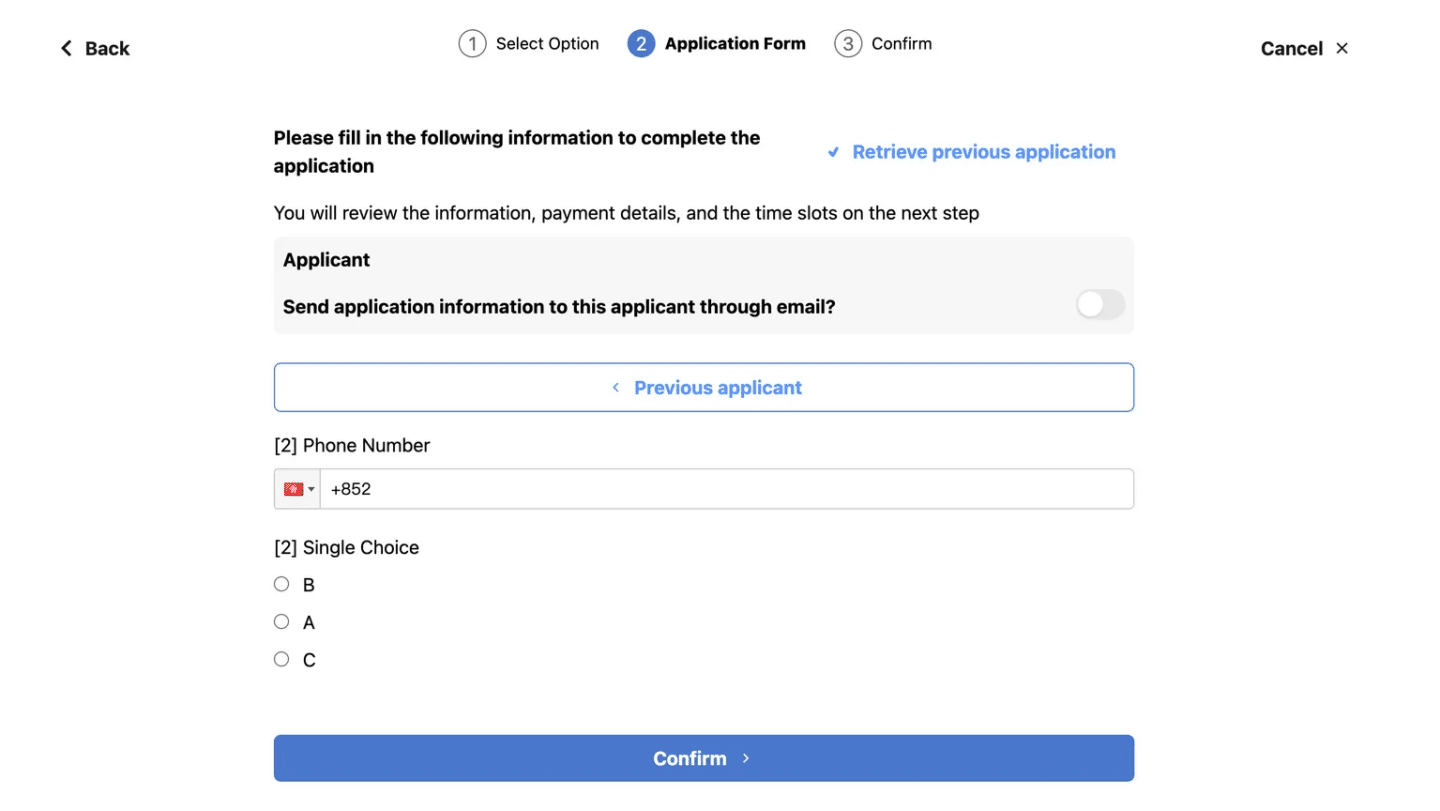Viewport: 1440px width, 811px height.
Task: Focus the Phone Number input field
Action: tap(727, 489)
